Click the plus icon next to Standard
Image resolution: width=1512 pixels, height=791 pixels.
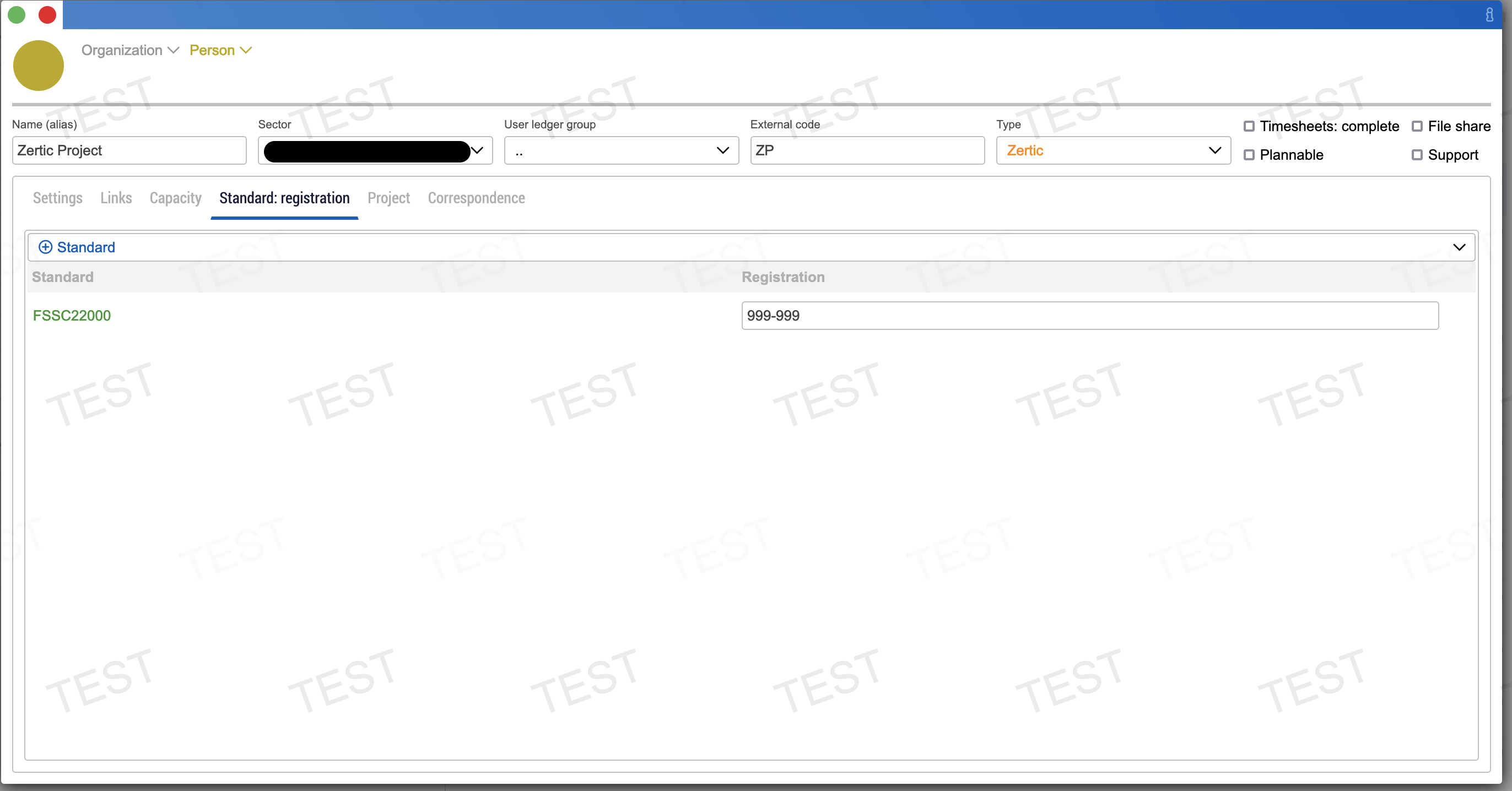pyautogui.click(x=45, y=247)
